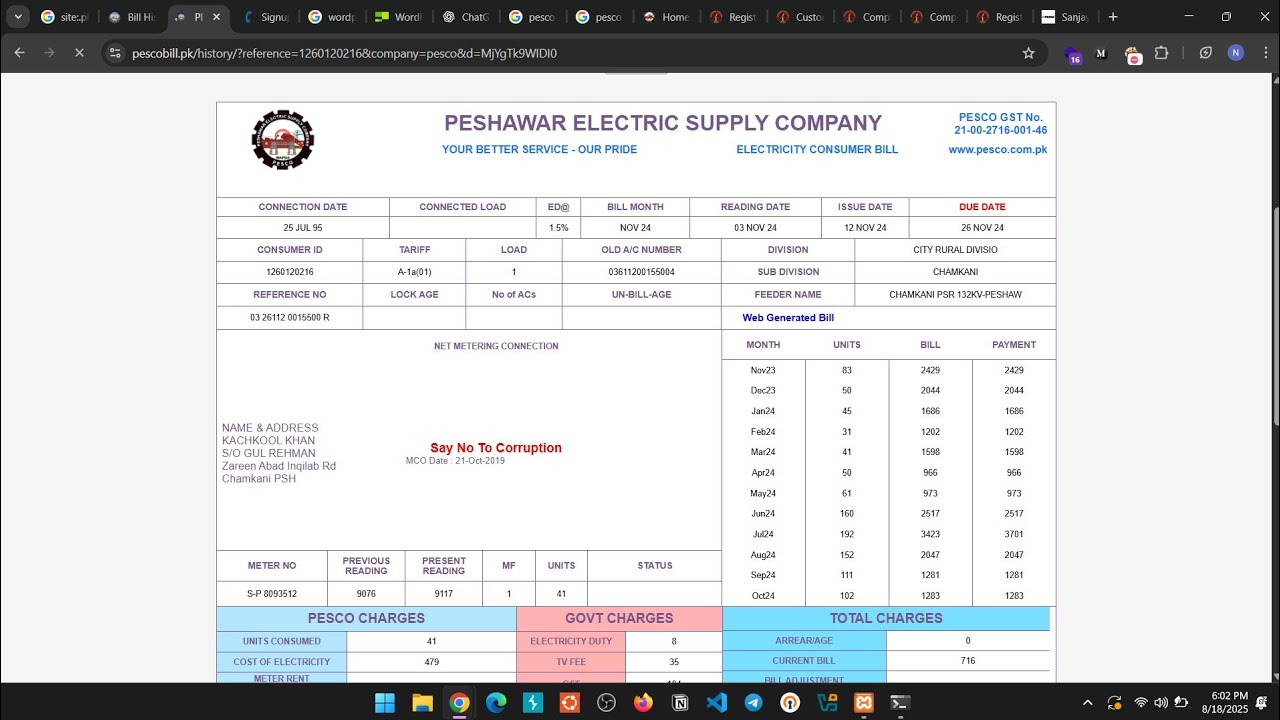The image size is (1280, 720).
Task: Show hidden system tray icons
Action: coord(1088,703)
